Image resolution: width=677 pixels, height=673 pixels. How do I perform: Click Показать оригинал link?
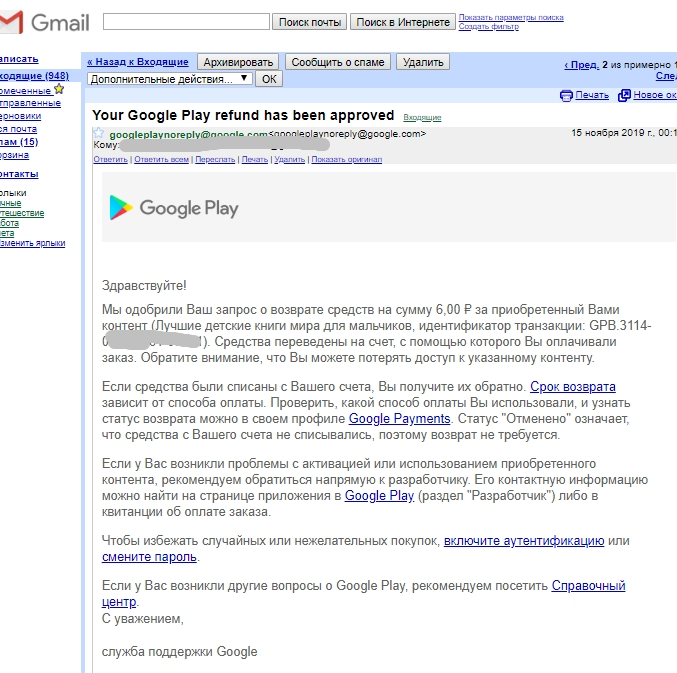[x=347, y=159]
